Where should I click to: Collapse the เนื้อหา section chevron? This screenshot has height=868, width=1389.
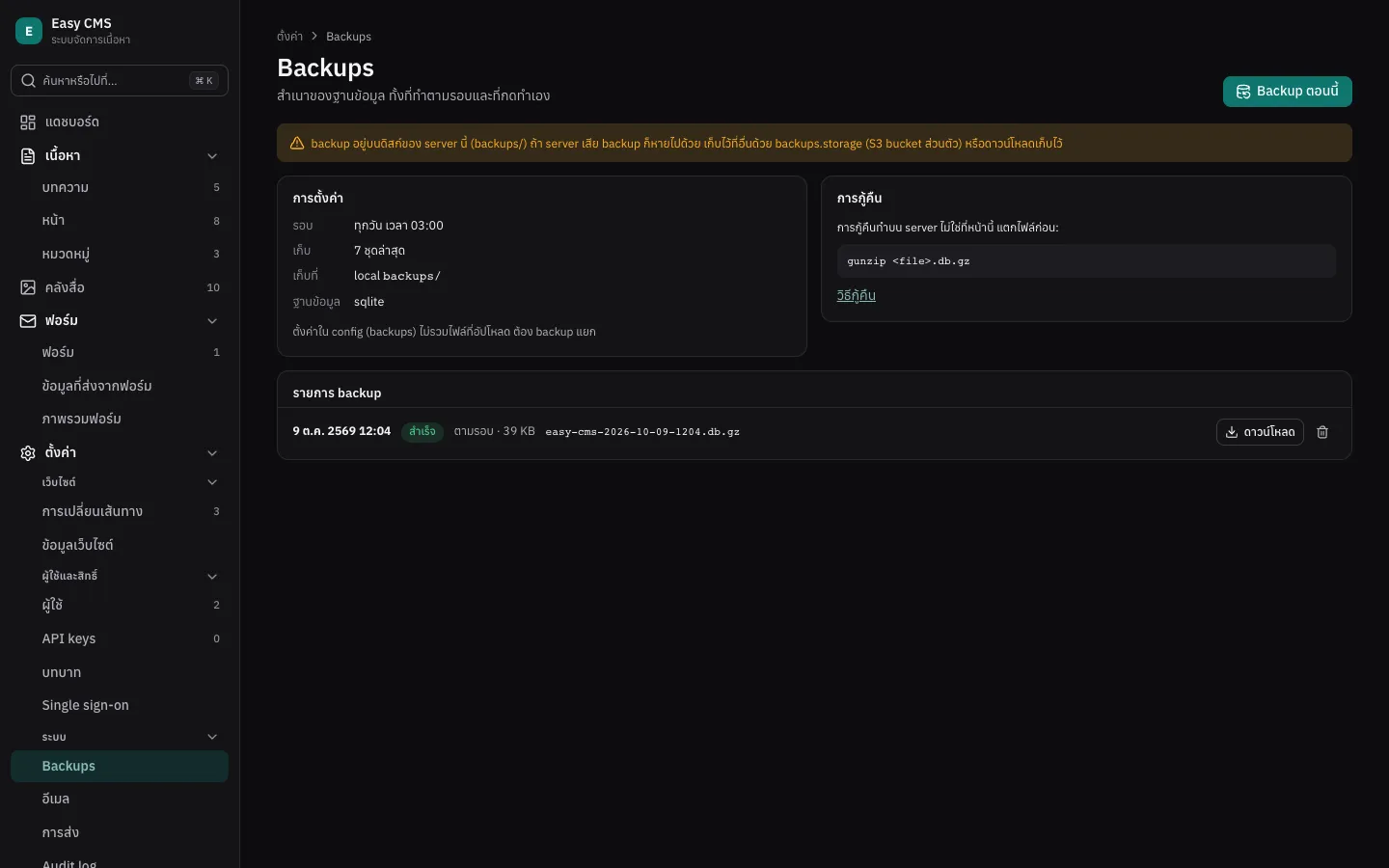[x=212, y=155]
